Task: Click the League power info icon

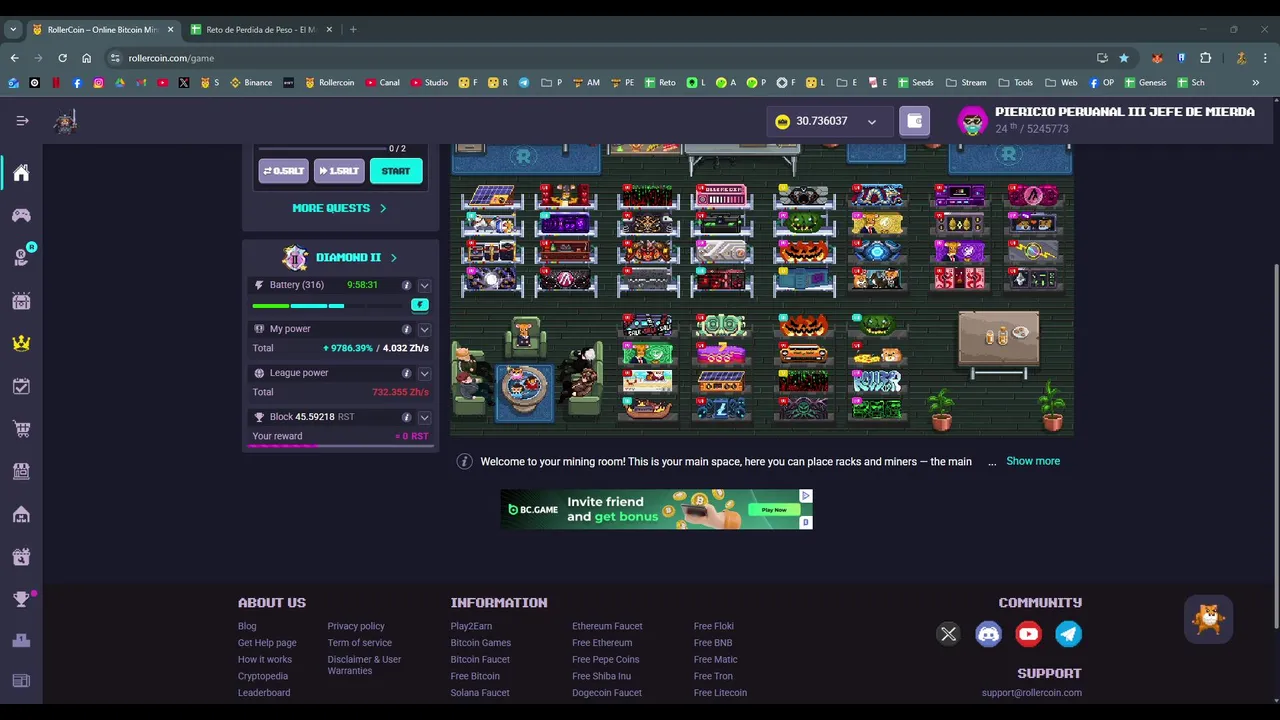Action: pos(406,373)
